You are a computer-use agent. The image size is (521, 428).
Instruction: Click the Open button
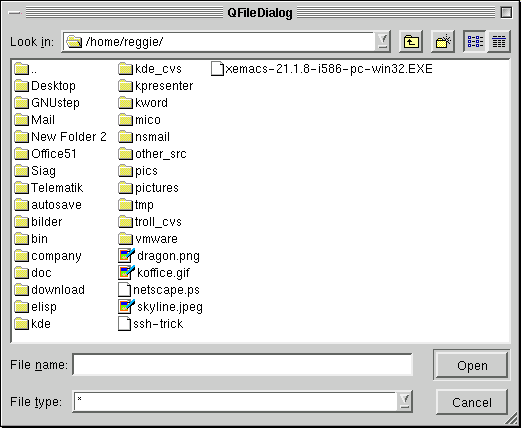472,365
